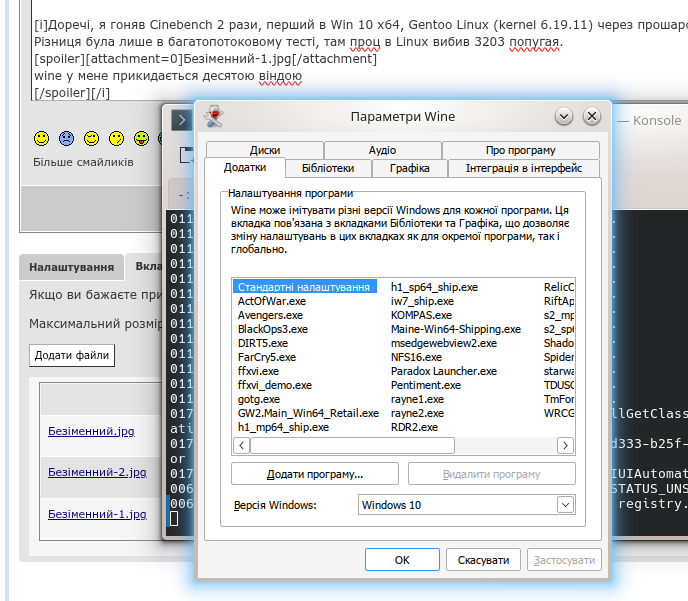The width and height of the screenshot is (688, 601).
Task: Open the Безіменний-2.jpg attachment link
Action: click(x=97, y=472)
